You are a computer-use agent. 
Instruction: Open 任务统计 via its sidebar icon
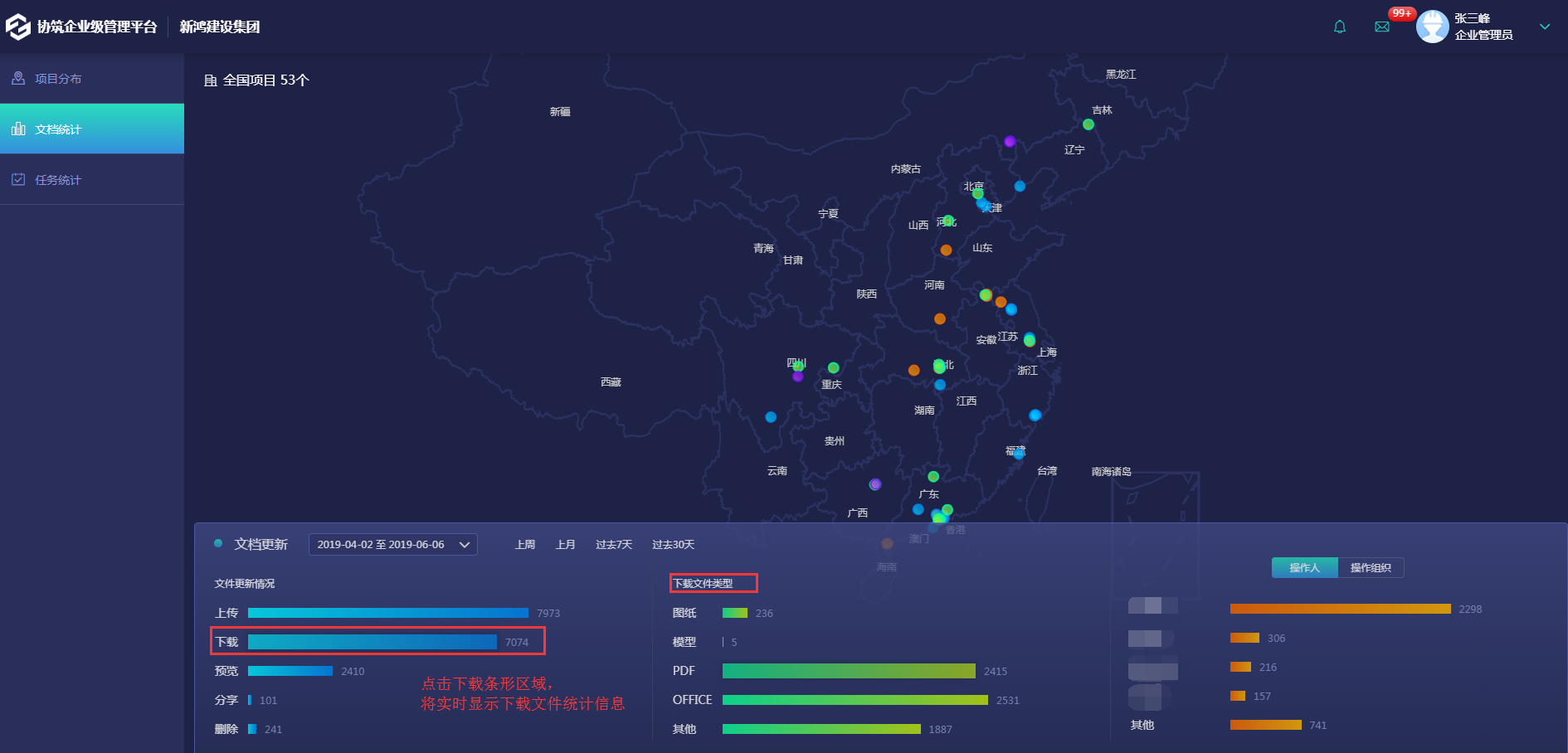point(18,179)
